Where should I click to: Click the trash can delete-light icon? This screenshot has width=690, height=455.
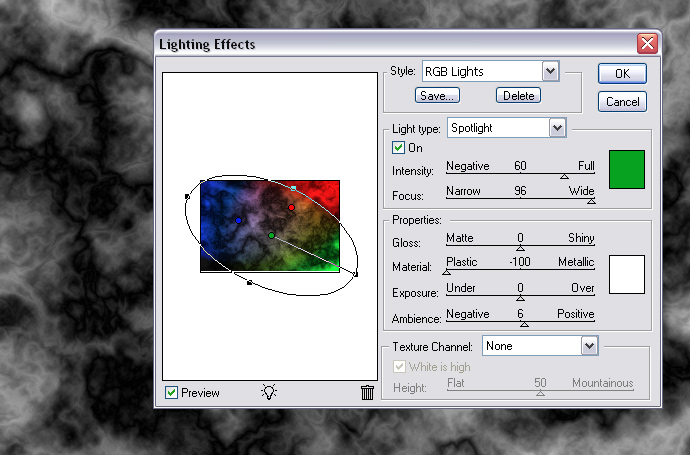tap(367, 392)
